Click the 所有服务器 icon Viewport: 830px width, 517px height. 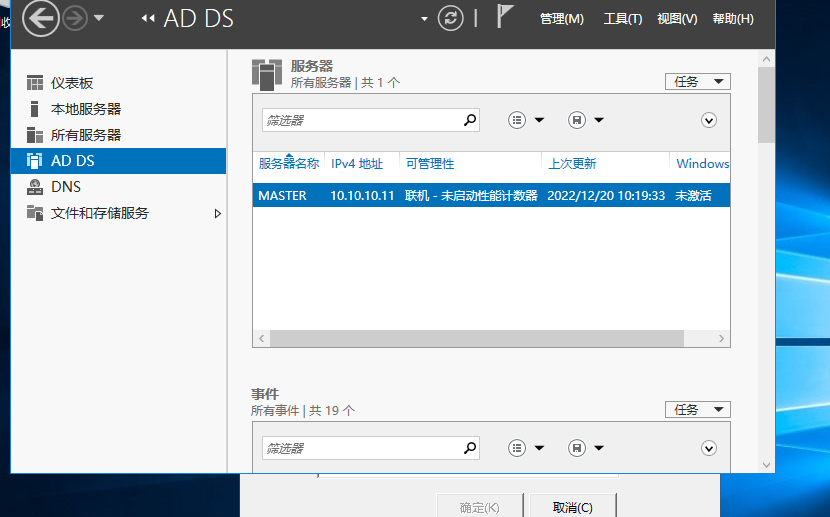[35, 135]
